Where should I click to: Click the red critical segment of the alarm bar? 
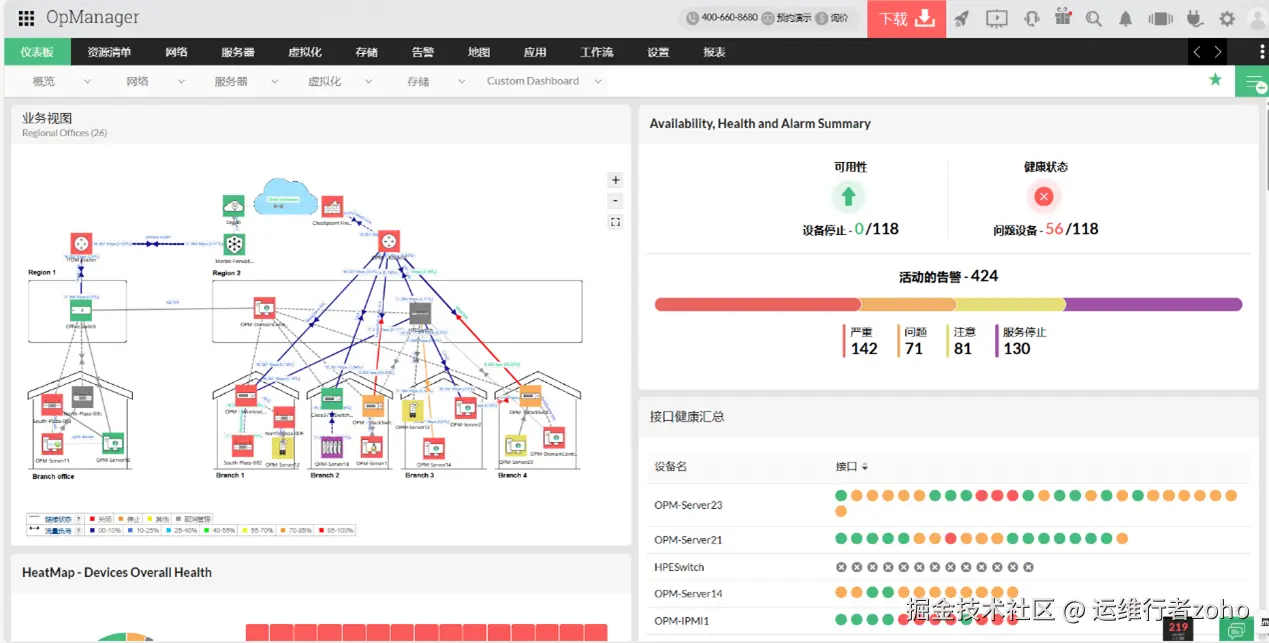point(757,304)
